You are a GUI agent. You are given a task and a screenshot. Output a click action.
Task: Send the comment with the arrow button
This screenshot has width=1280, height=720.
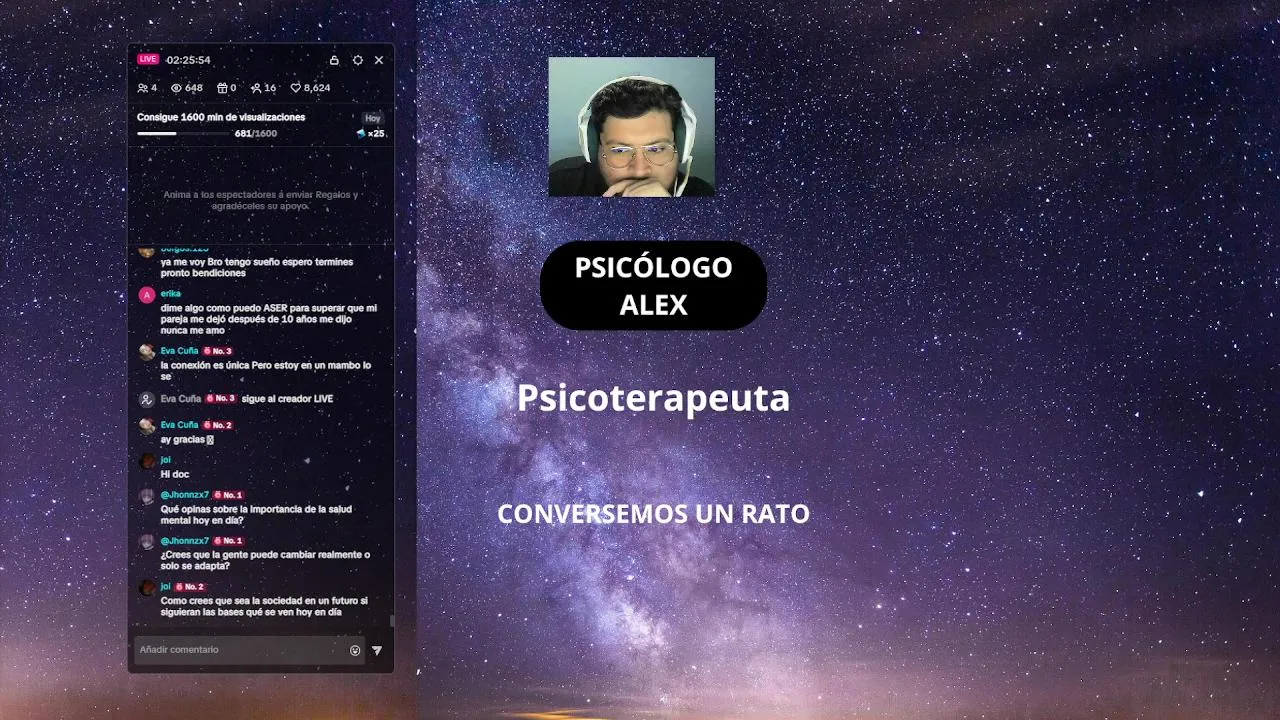[x=377, y=650]
